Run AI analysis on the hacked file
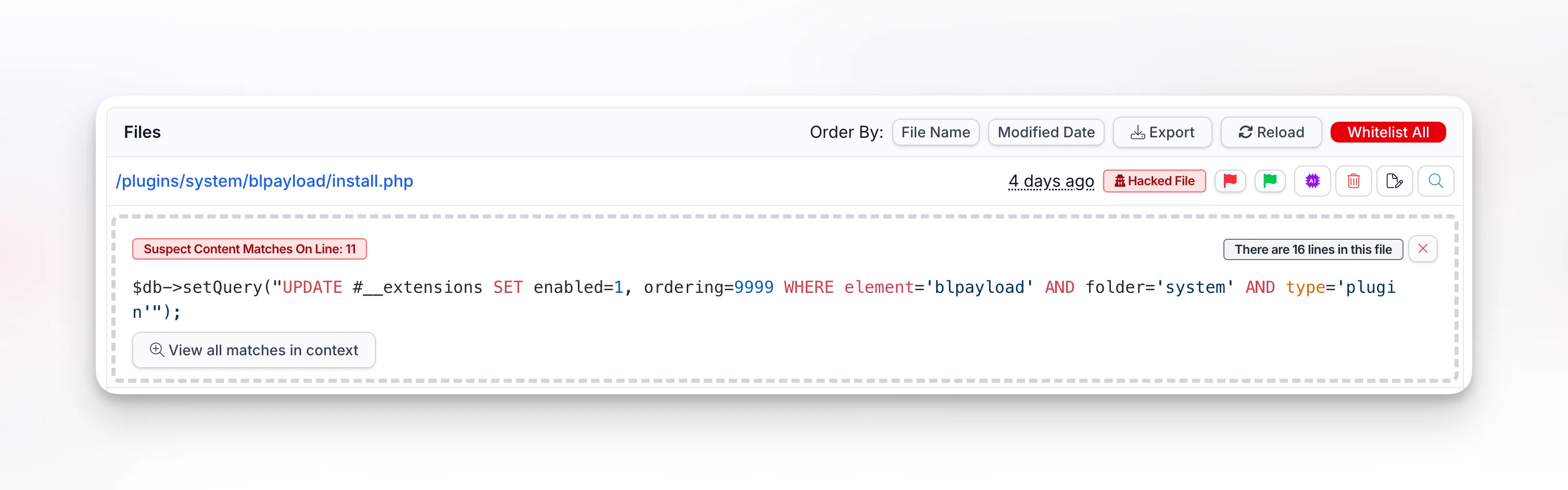 1312,180
